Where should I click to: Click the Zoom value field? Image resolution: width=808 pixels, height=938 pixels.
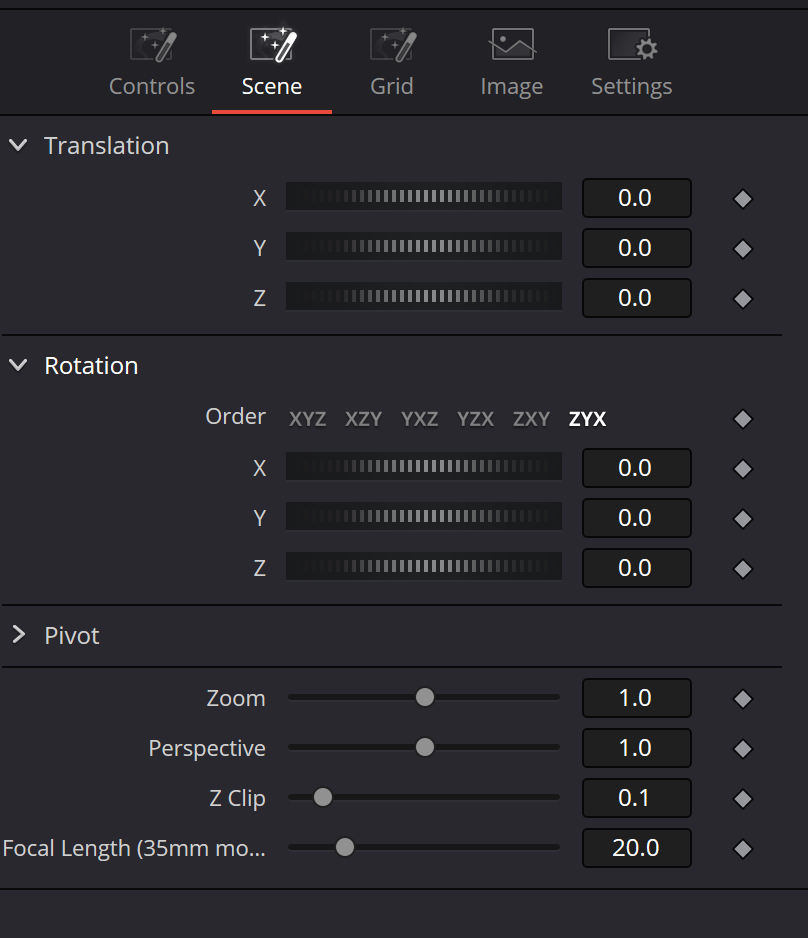tap(636, 698)
